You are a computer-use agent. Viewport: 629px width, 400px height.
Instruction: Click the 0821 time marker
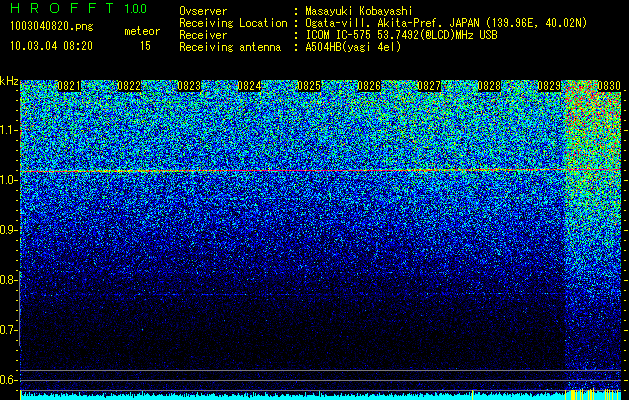tap(69, 86)
